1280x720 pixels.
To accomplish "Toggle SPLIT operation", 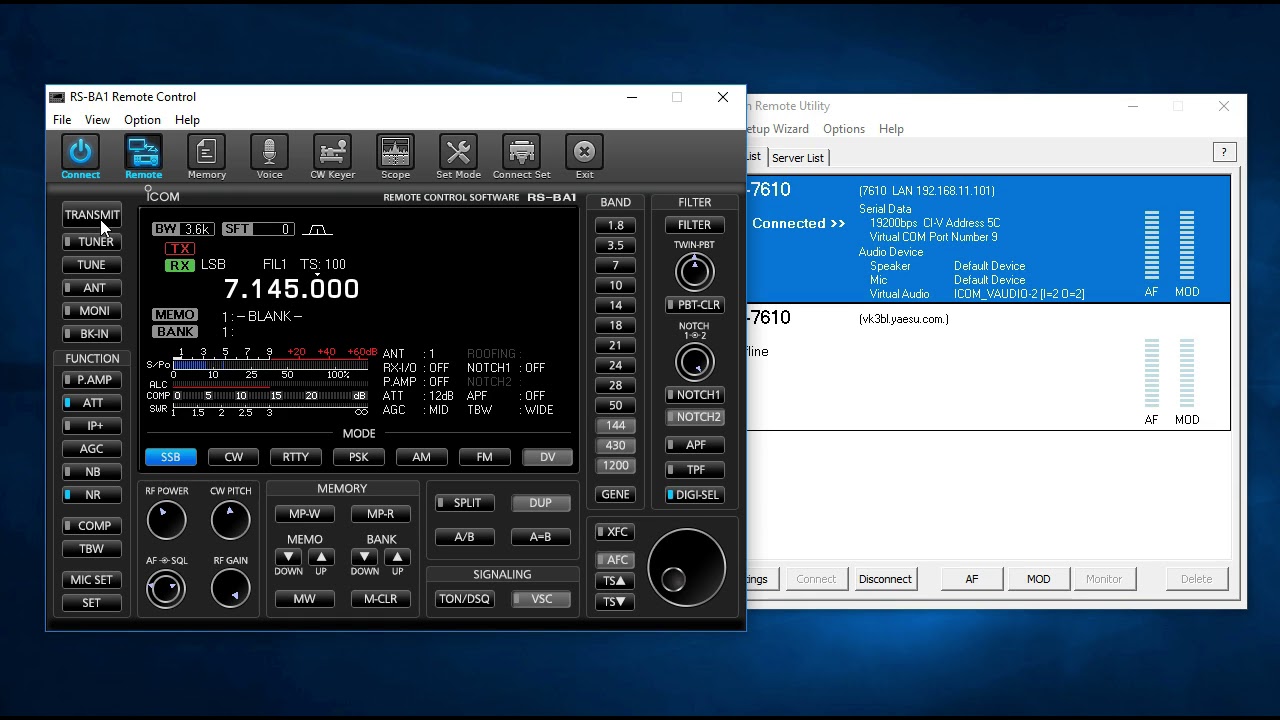I will pyautogui.click(x=465, y=503).
